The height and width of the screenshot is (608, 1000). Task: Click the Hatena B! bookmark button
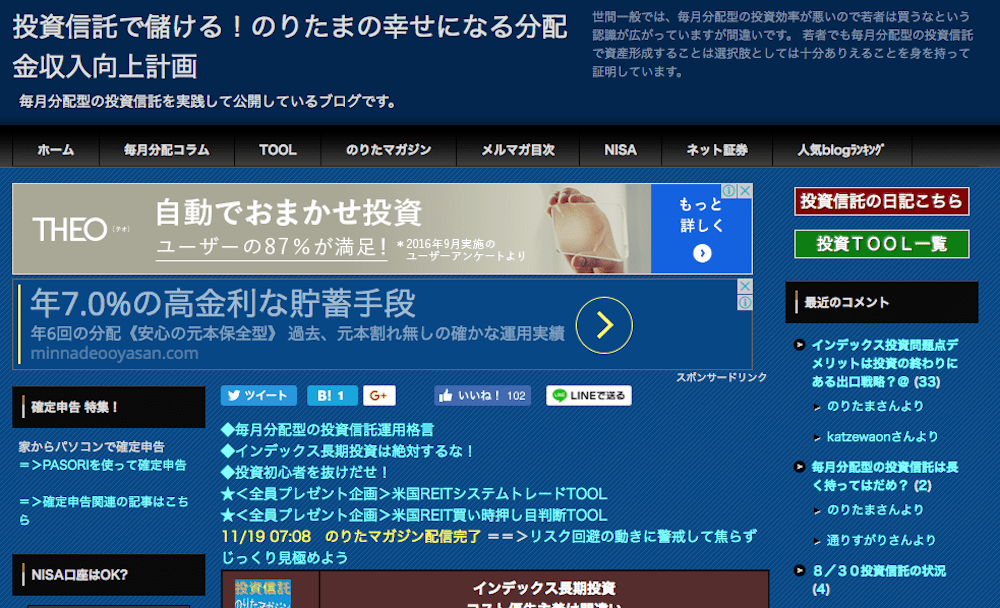click(332, 395)
